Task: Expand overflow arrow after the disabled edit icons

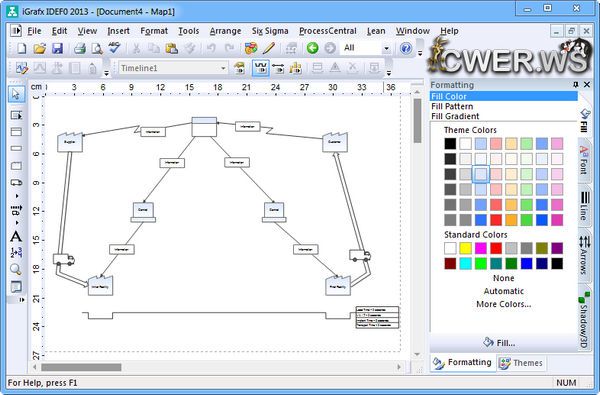Action: pyautogui.click(x=107, y=73)
